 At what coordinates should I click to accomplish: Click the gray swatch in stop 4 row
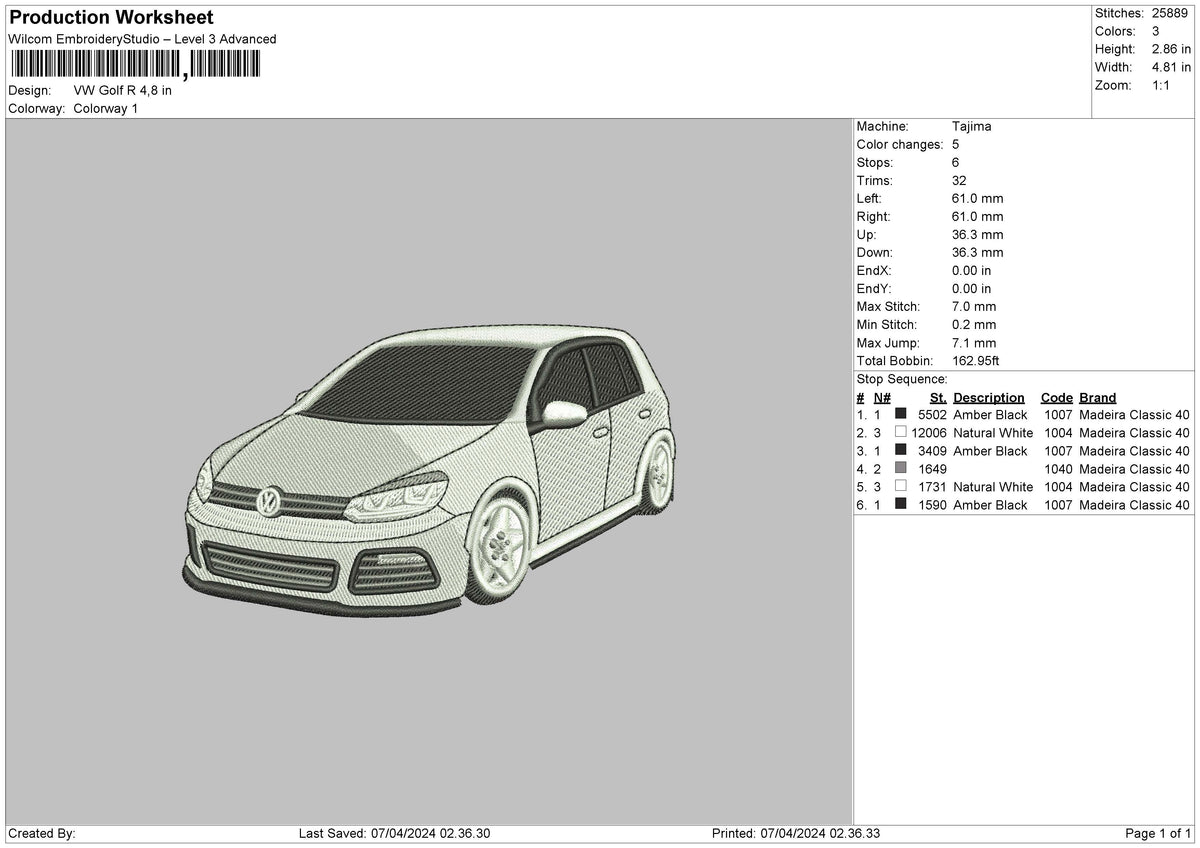(901, 469)
